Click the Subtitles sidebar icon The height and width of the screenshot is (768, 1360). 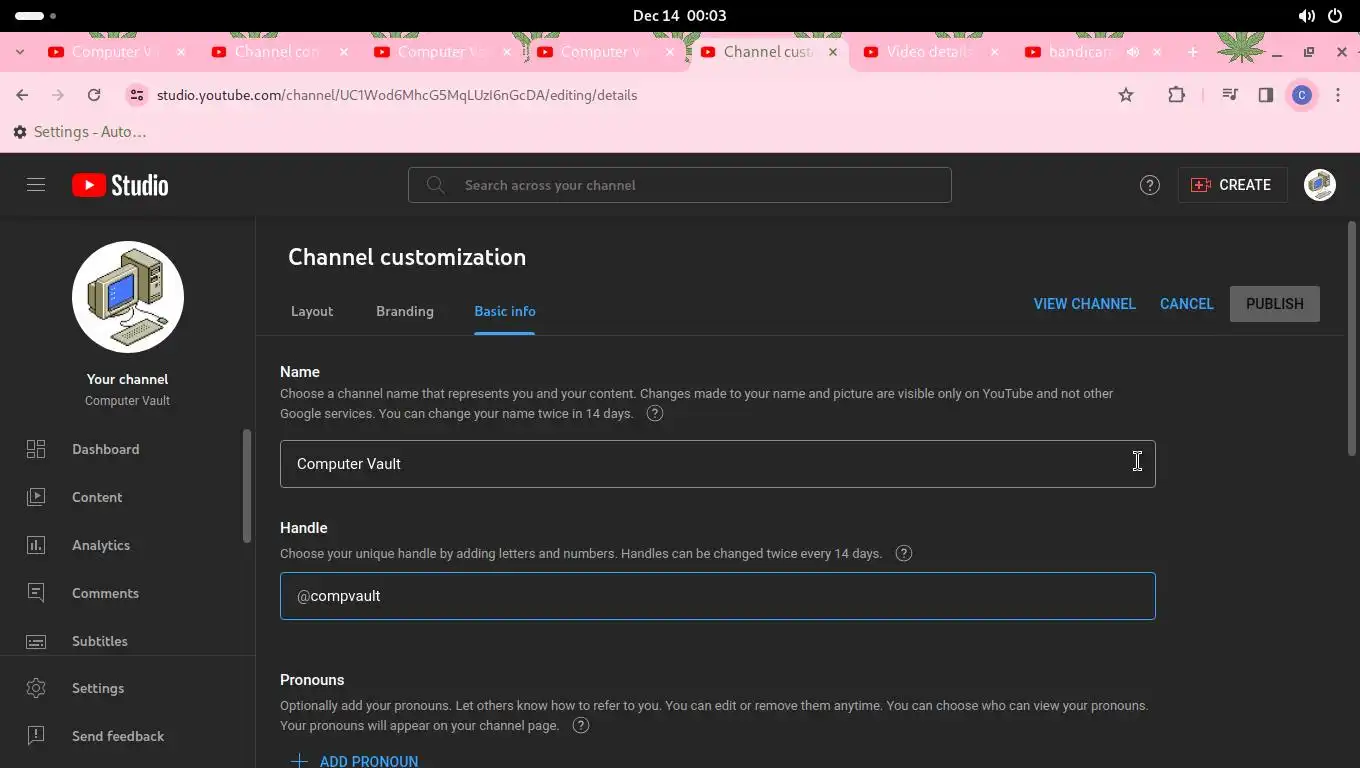36,641
